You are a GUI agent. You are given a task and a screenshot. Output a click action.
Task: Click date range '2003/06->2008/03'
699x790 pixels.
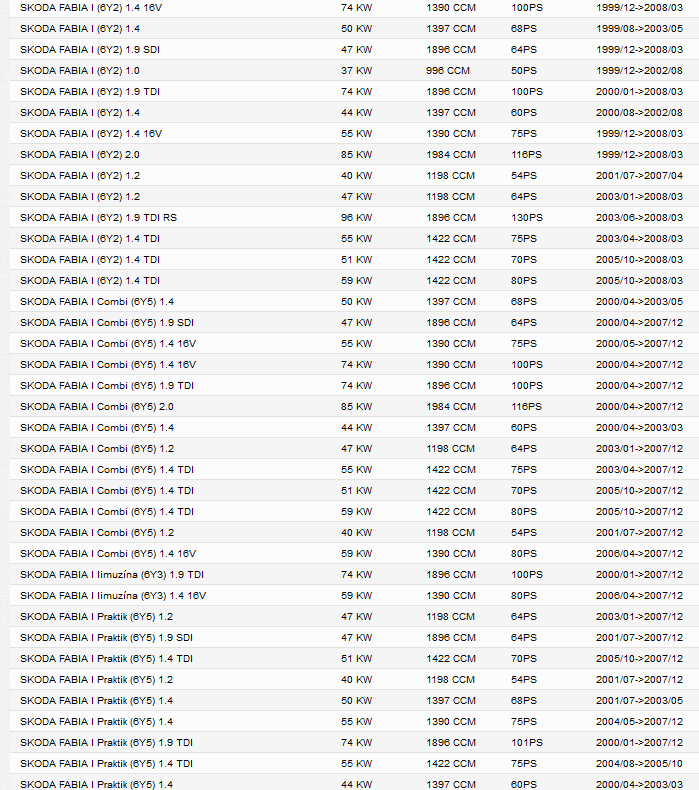[x=639, y=218]
